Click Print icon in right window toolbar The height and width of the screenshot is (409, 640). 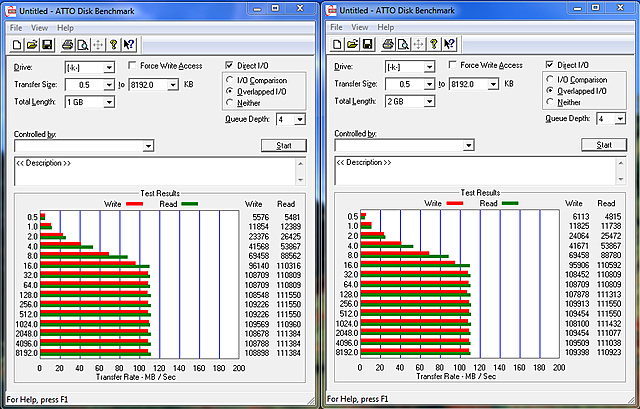click(388, 44)
